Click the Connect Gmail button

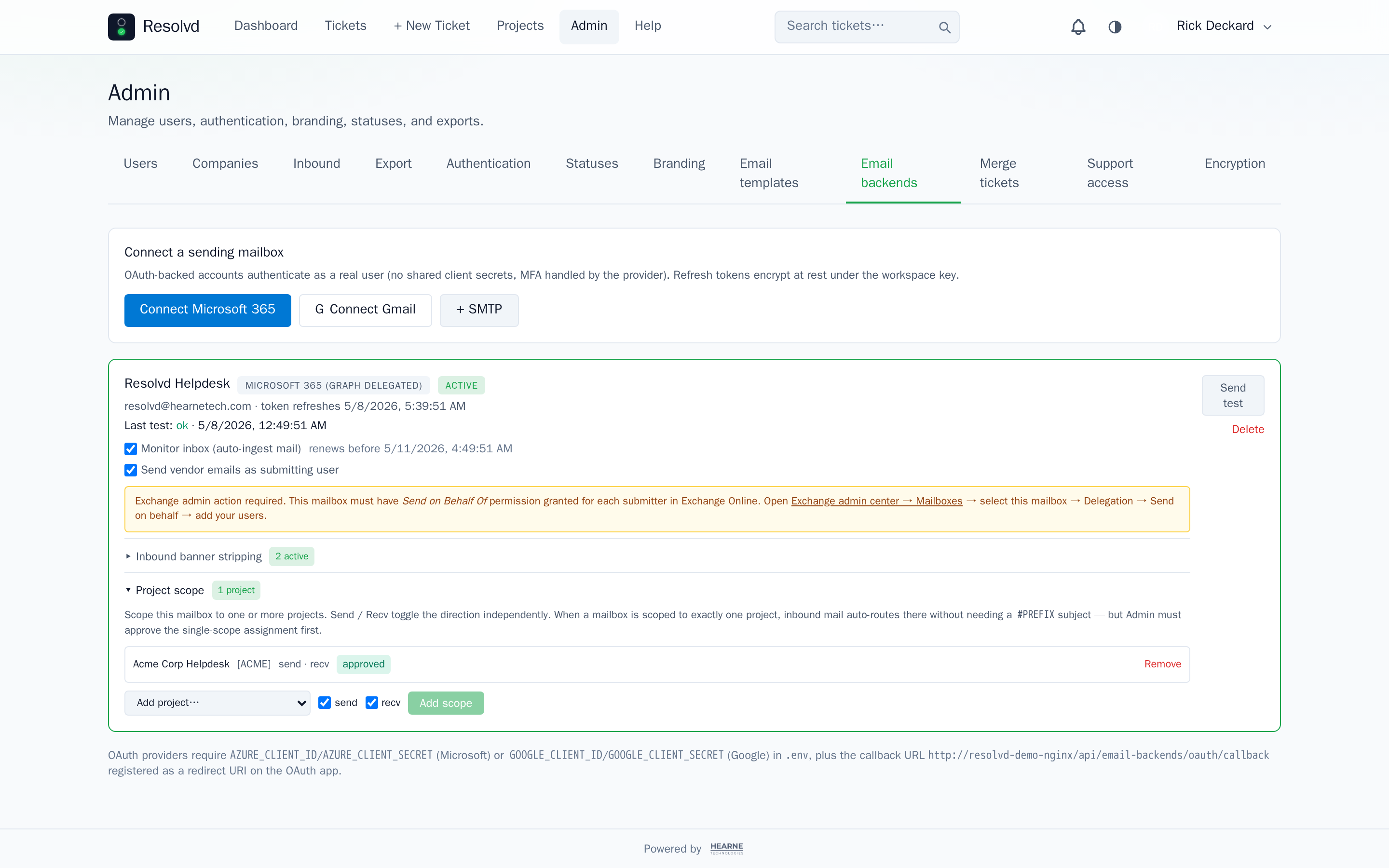tap(365, 310)
